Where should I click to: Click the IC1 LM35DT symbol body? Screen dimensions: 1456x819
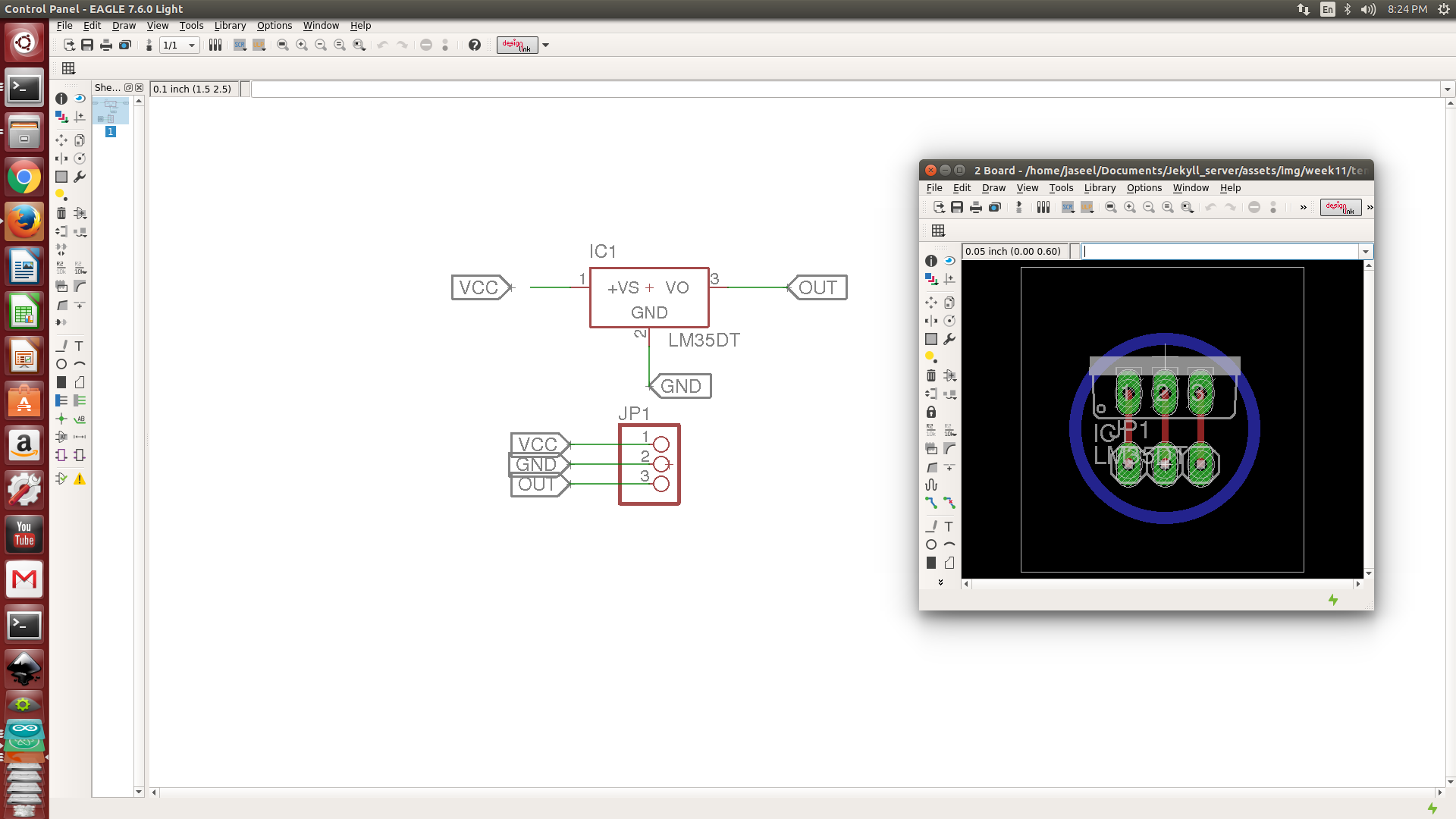click(649, 298)
